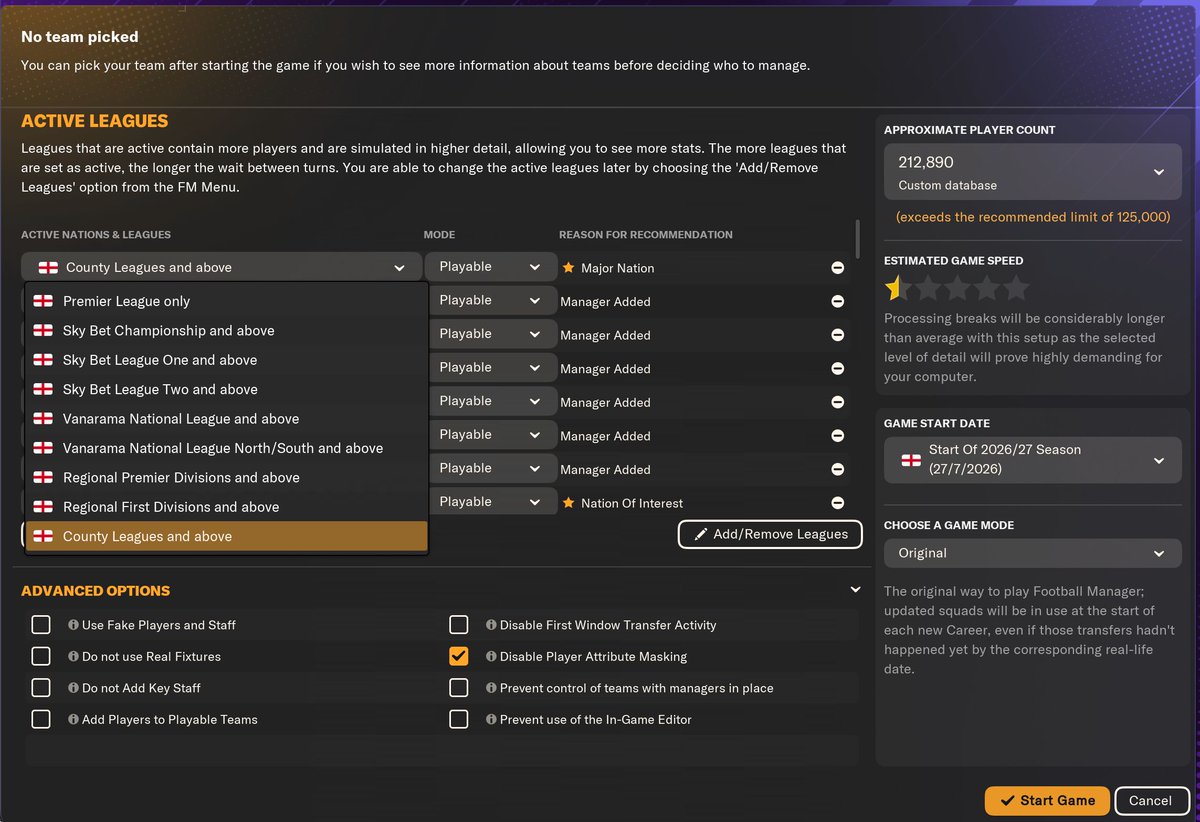Click info icon for Use Fake Players and Staff
1200x822 pixels.
pos(73,625)
